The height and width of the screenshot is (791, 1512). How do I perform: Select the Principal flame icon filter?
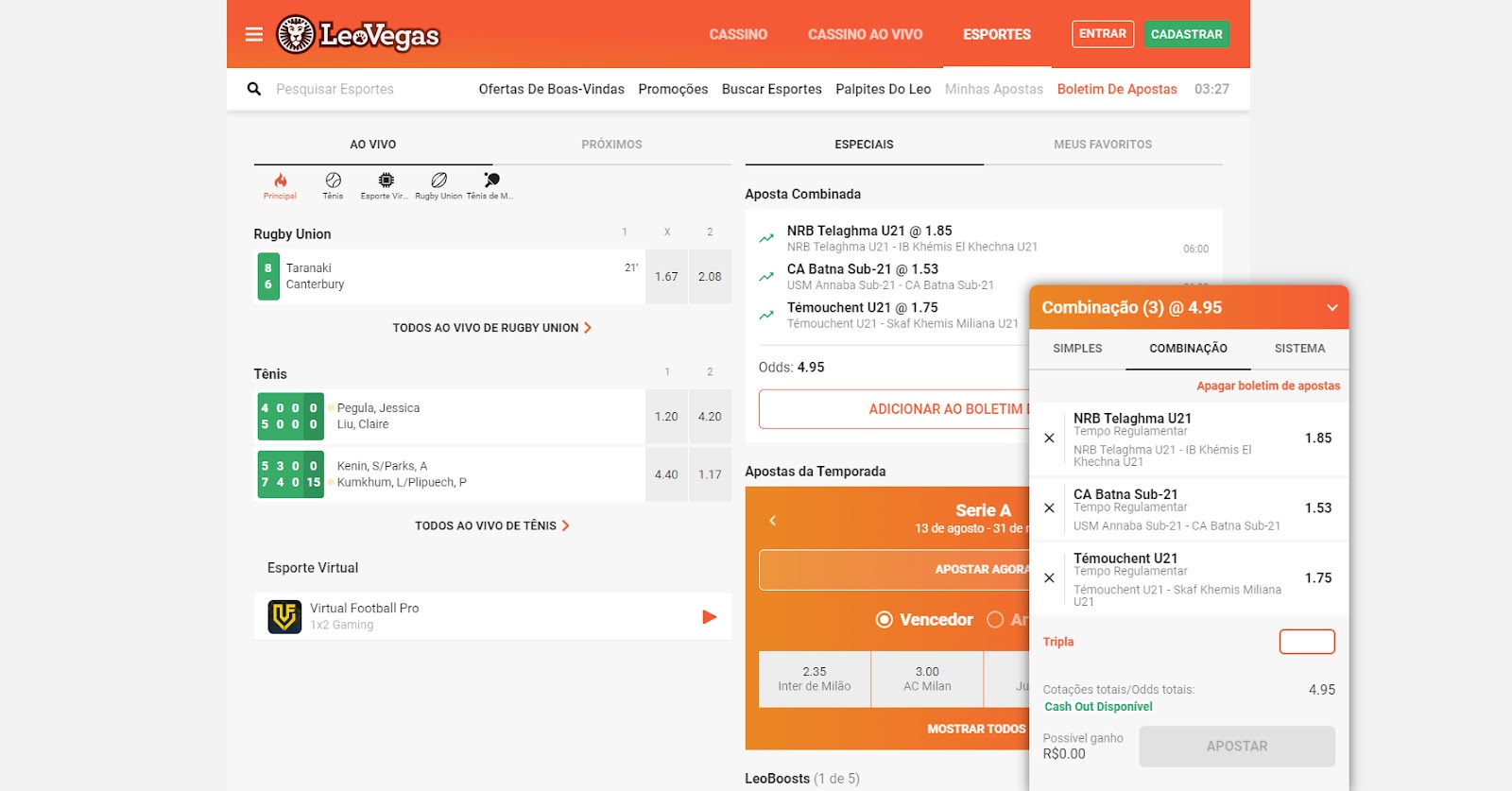[x=280, y=185]
